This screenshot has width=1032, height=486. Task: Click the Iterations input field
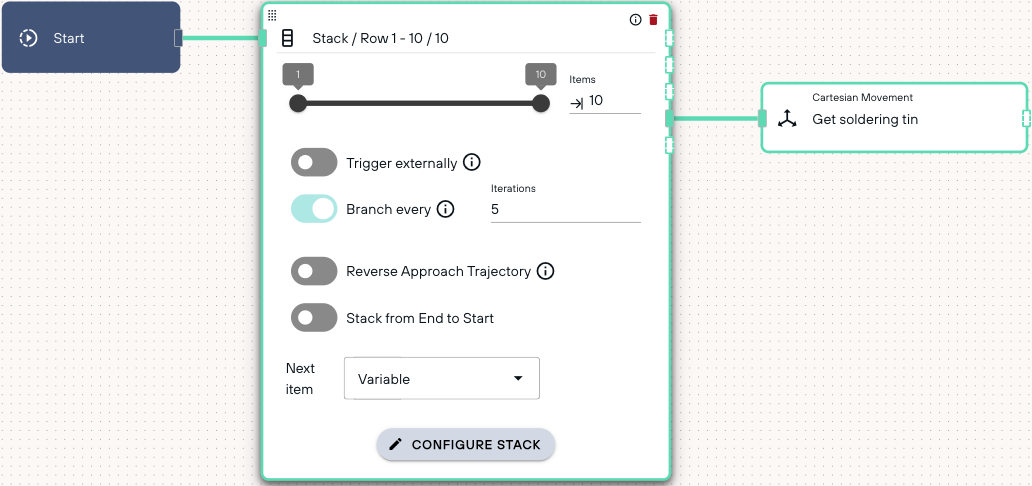pos(565,210)
